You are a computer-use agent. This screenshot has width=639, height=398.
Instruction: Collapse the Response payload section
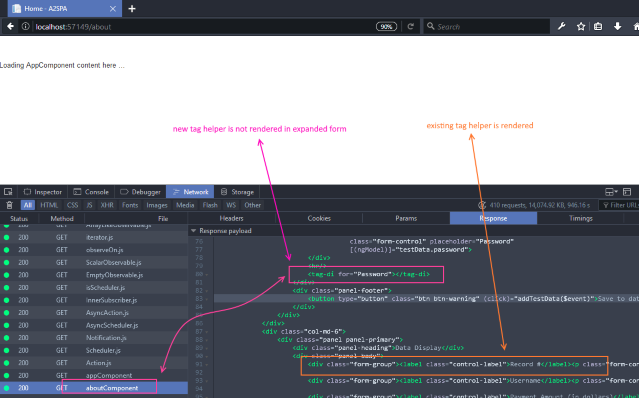194,231
